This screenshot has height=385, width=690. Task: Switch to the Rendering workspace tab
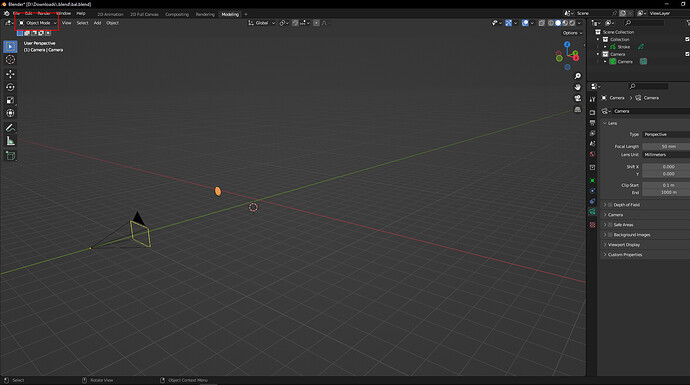point(205,15)
